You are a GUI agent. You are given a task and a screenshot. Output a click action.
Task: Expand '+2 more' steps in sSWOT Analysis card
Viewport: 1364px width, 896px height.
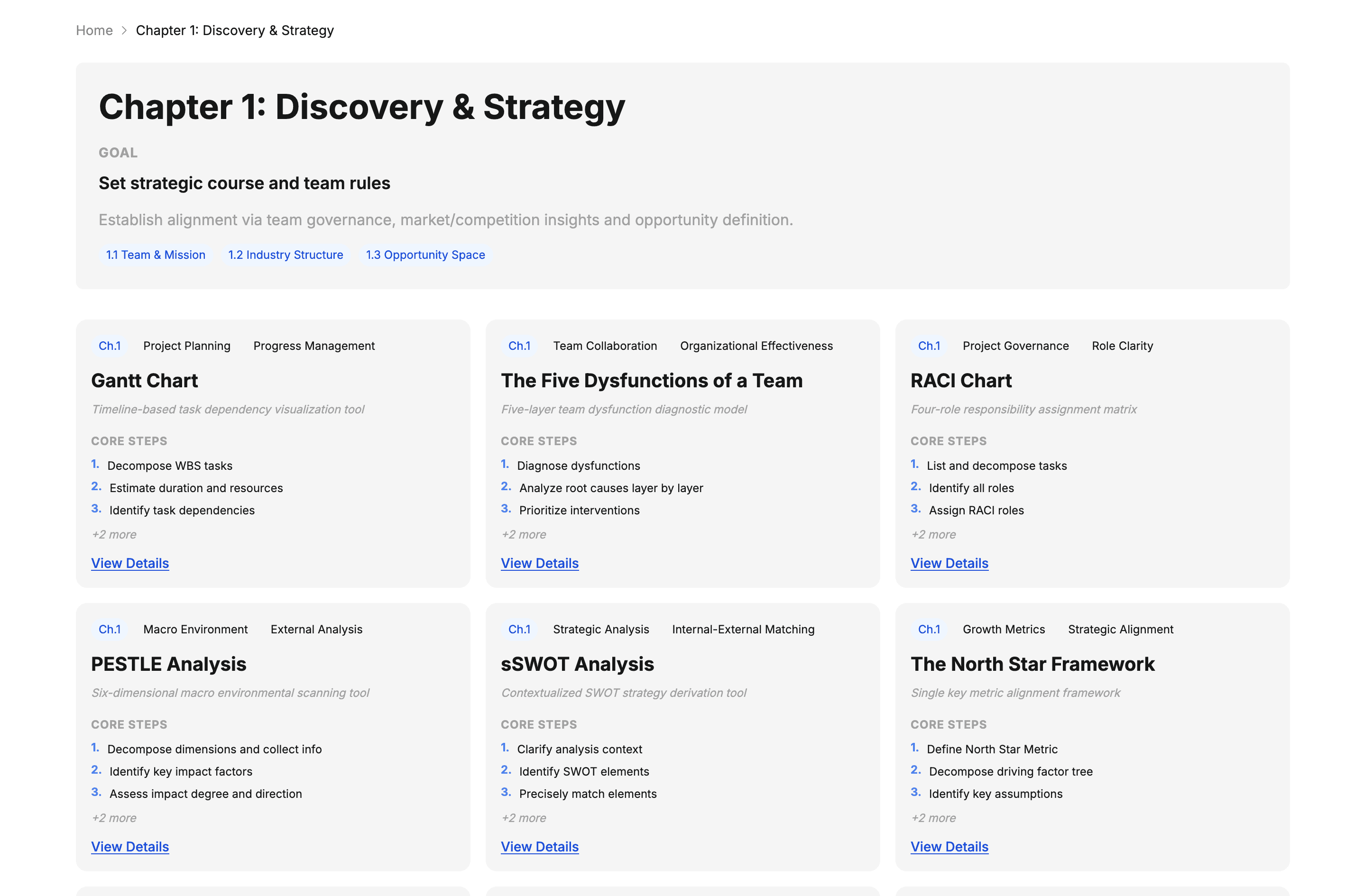[524, 818]
